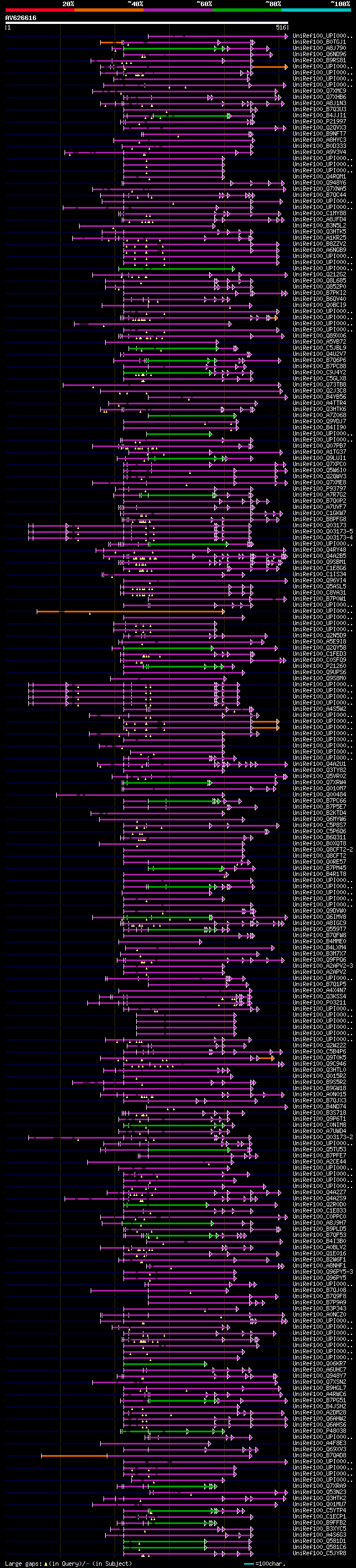Click the green ~80% identity color legend
This screenshot has width=356, height=1568.
tap(247, 10)
